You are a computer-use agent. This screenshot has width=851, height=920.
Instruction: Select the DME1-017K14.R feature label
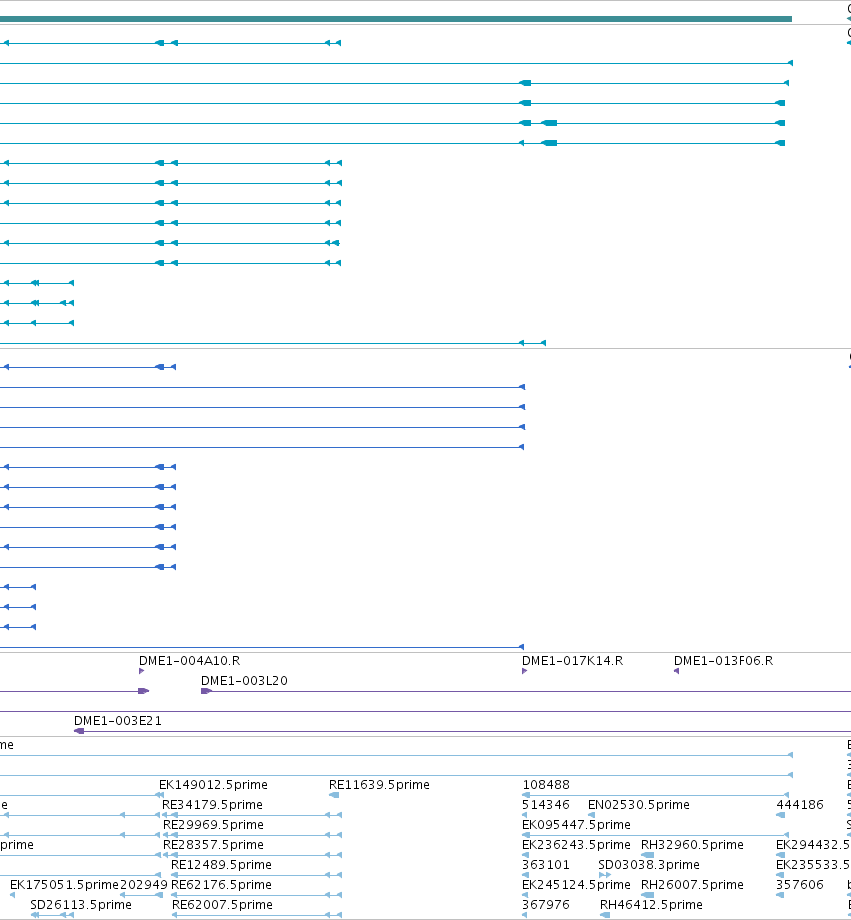coord(572,661)
